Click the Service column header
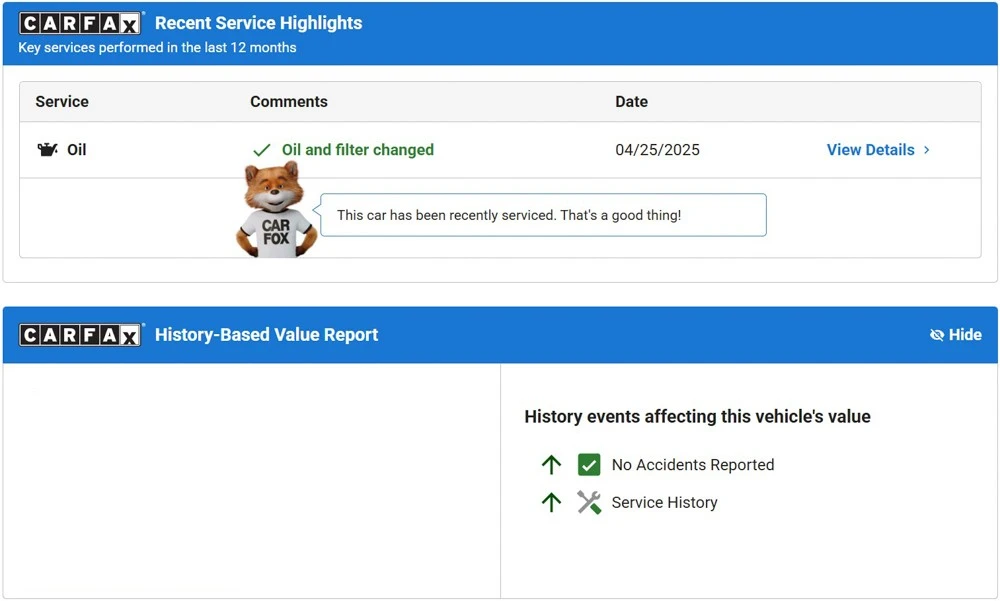Screen dimensions: 1000x601 tap(62, 101)
